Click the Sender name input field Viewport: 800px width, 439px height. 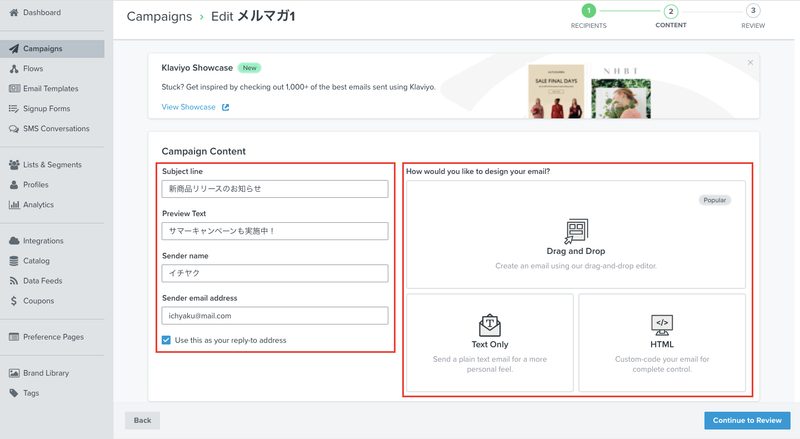click(x=275, y=273)
